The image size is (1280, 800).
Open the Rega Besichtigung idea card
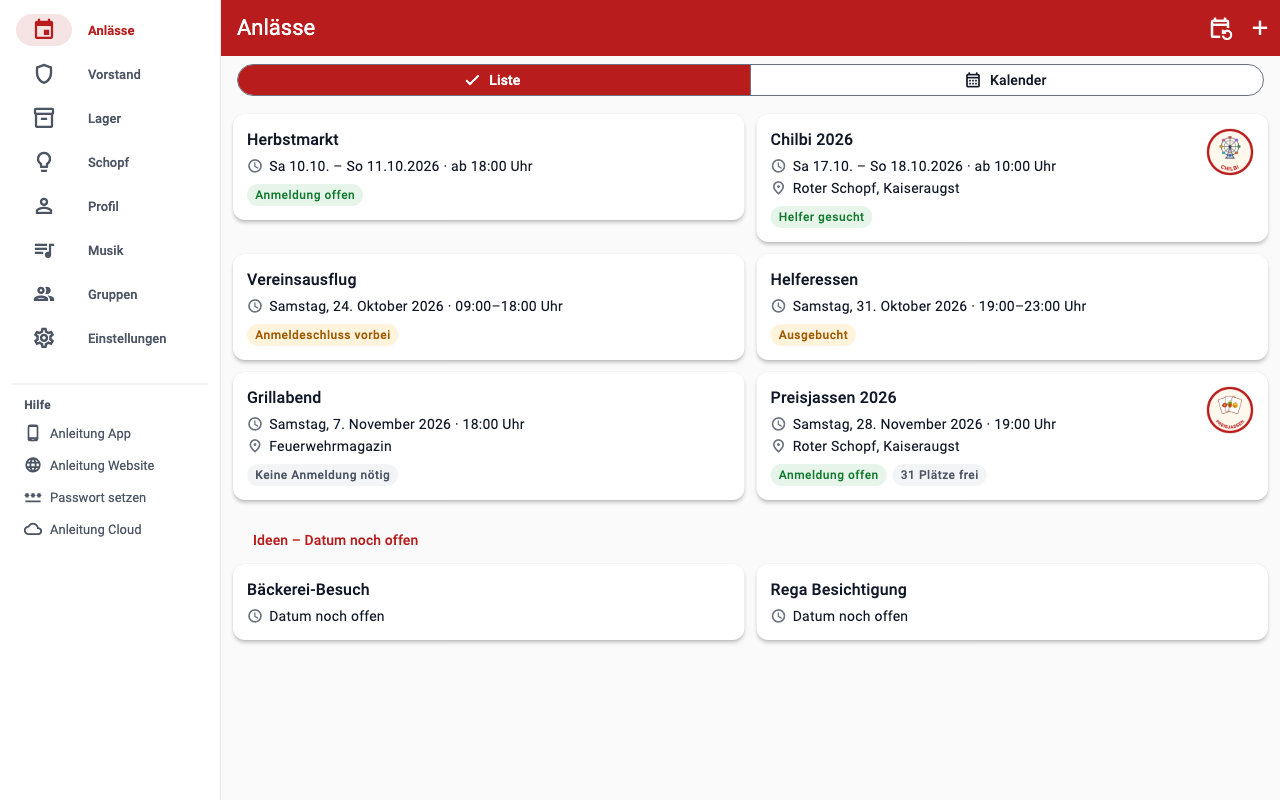point(1012,602)
